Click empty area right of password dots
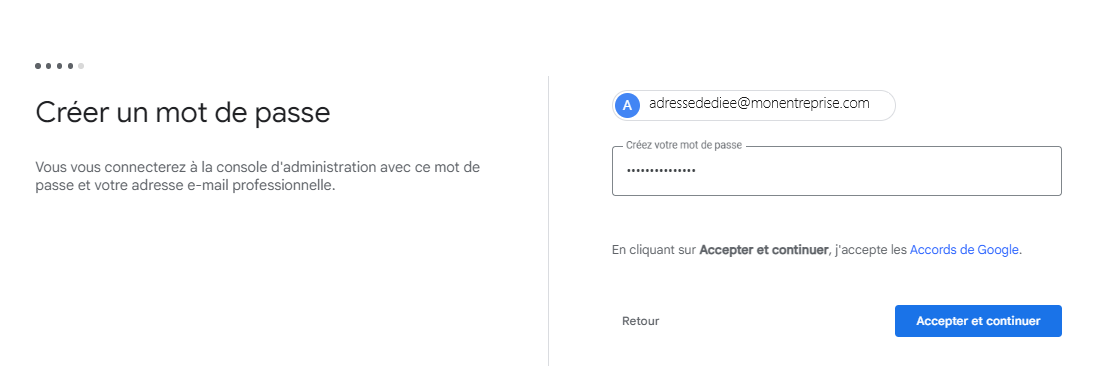1108x366 pixels. (876, 170)
